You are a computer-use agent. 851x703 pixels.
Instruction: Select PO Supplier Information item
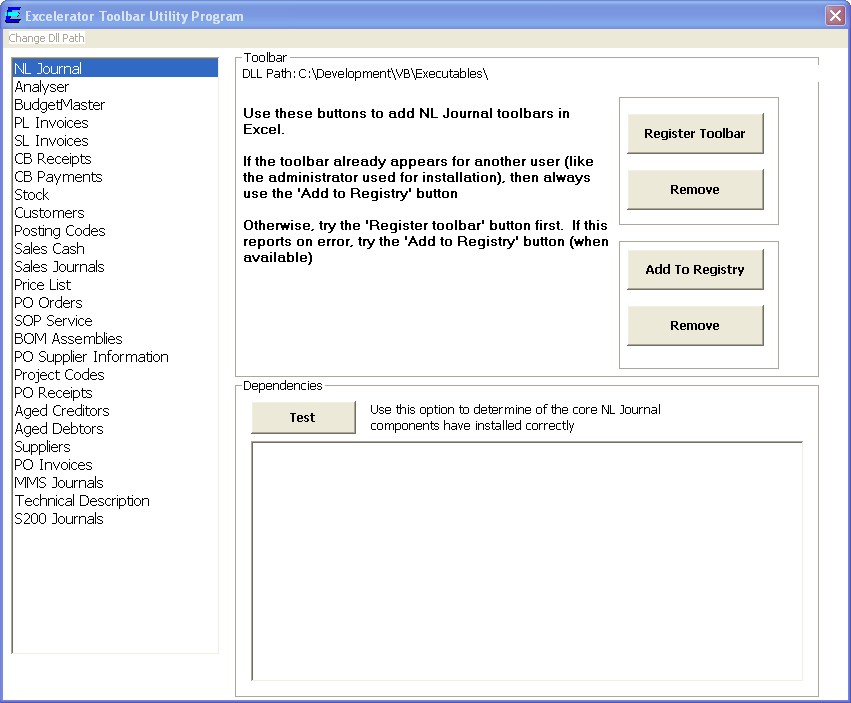pos(115,357)
